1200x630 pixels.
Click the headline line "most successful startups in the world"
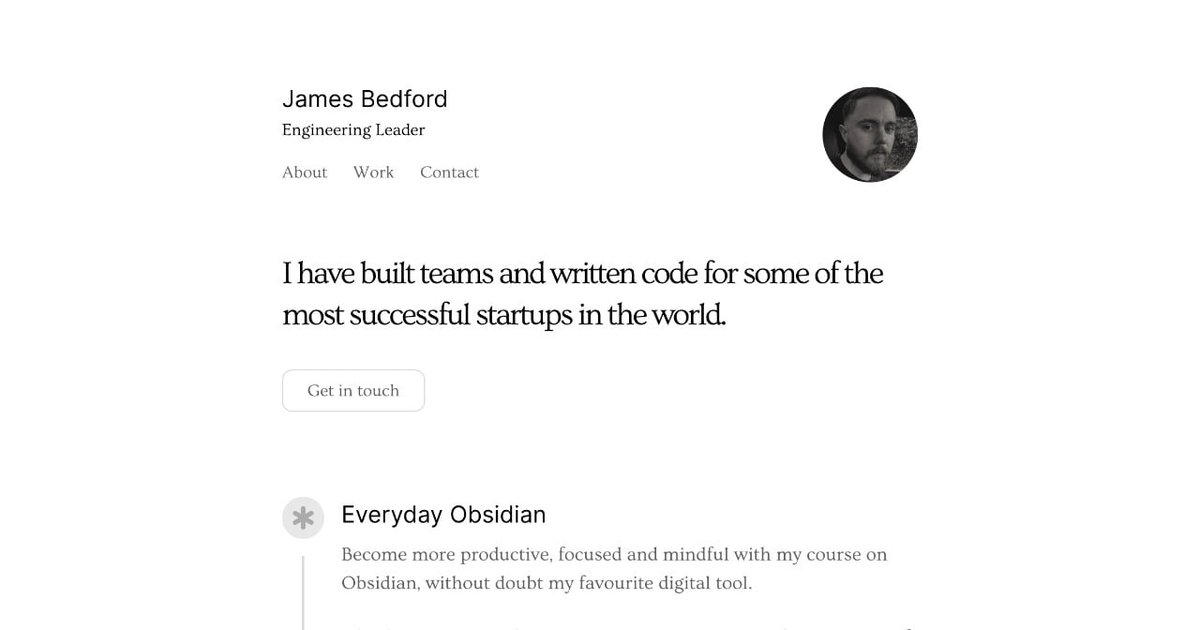tap(504, 315)
